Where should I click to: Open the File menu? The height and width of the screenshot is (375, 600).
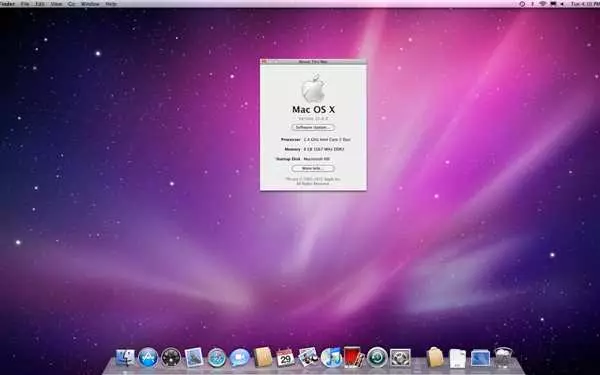[25, 4]
